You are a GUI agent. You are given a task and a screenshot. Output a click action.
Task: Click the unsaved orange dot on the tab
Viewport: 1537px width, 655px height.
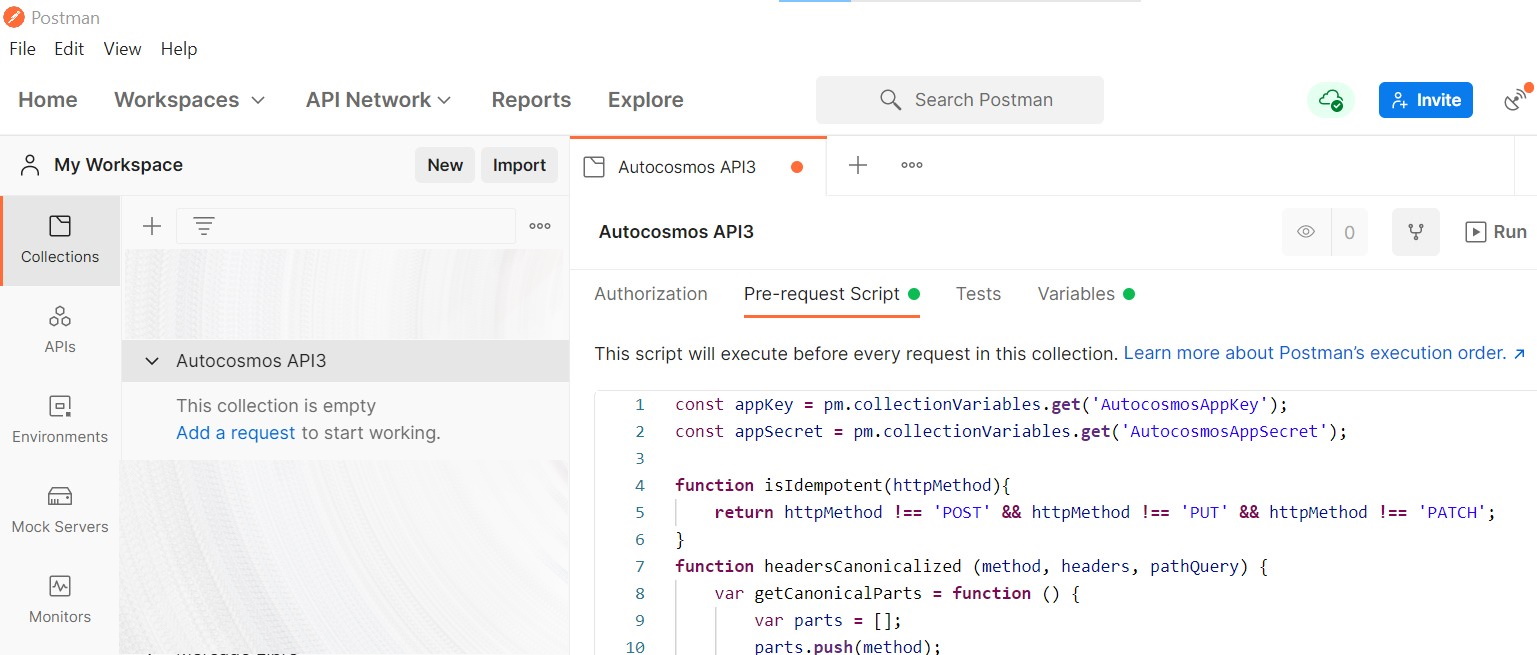pyautogui.click(x=797, y=167)
